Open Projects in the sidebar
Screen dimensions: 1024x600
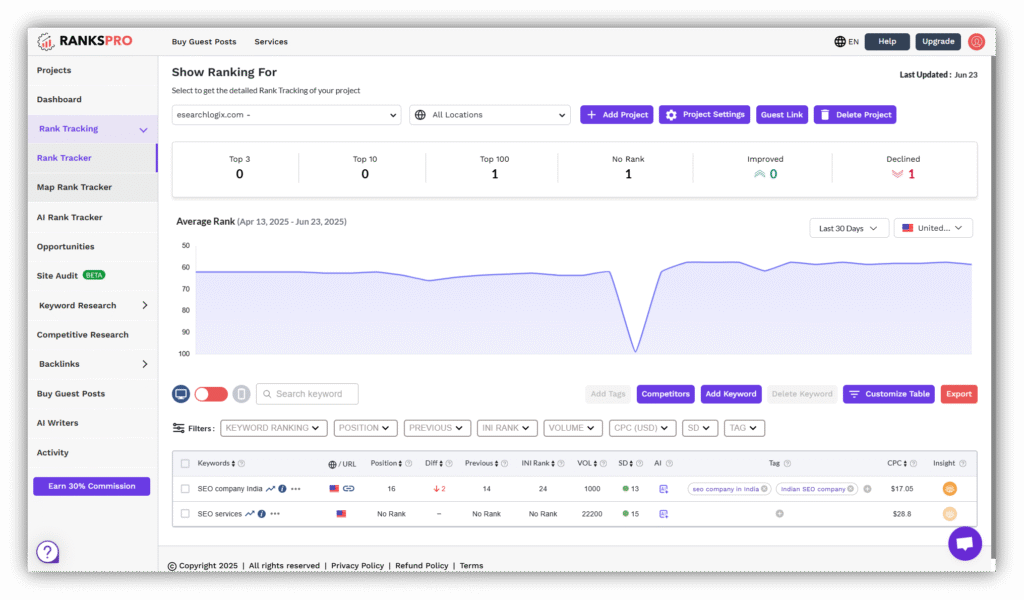pos(54,71)
